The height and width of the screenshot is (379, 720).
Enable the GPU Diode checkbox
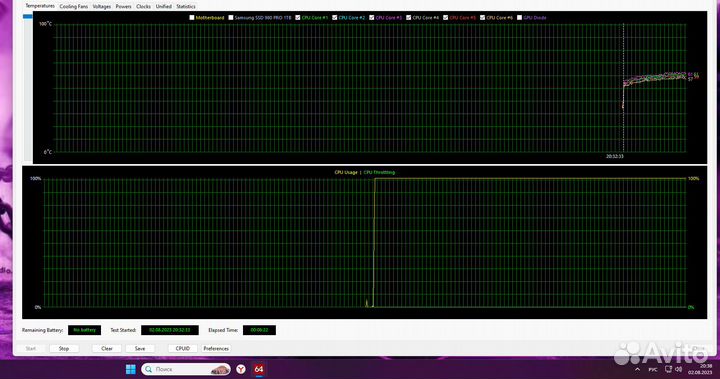click(519, 17)
